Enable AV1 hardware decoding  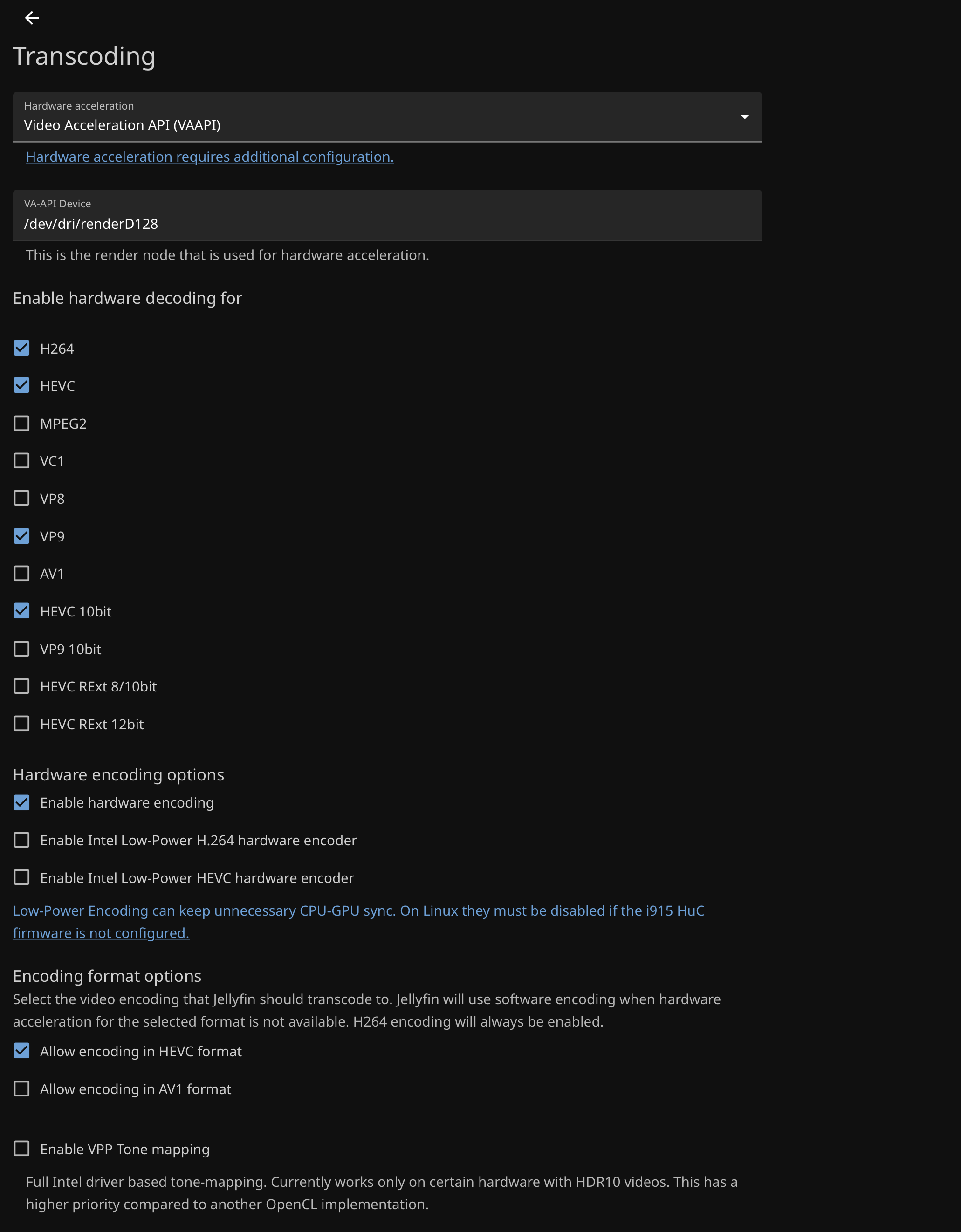pyautogui.click(x=21, y=574)
